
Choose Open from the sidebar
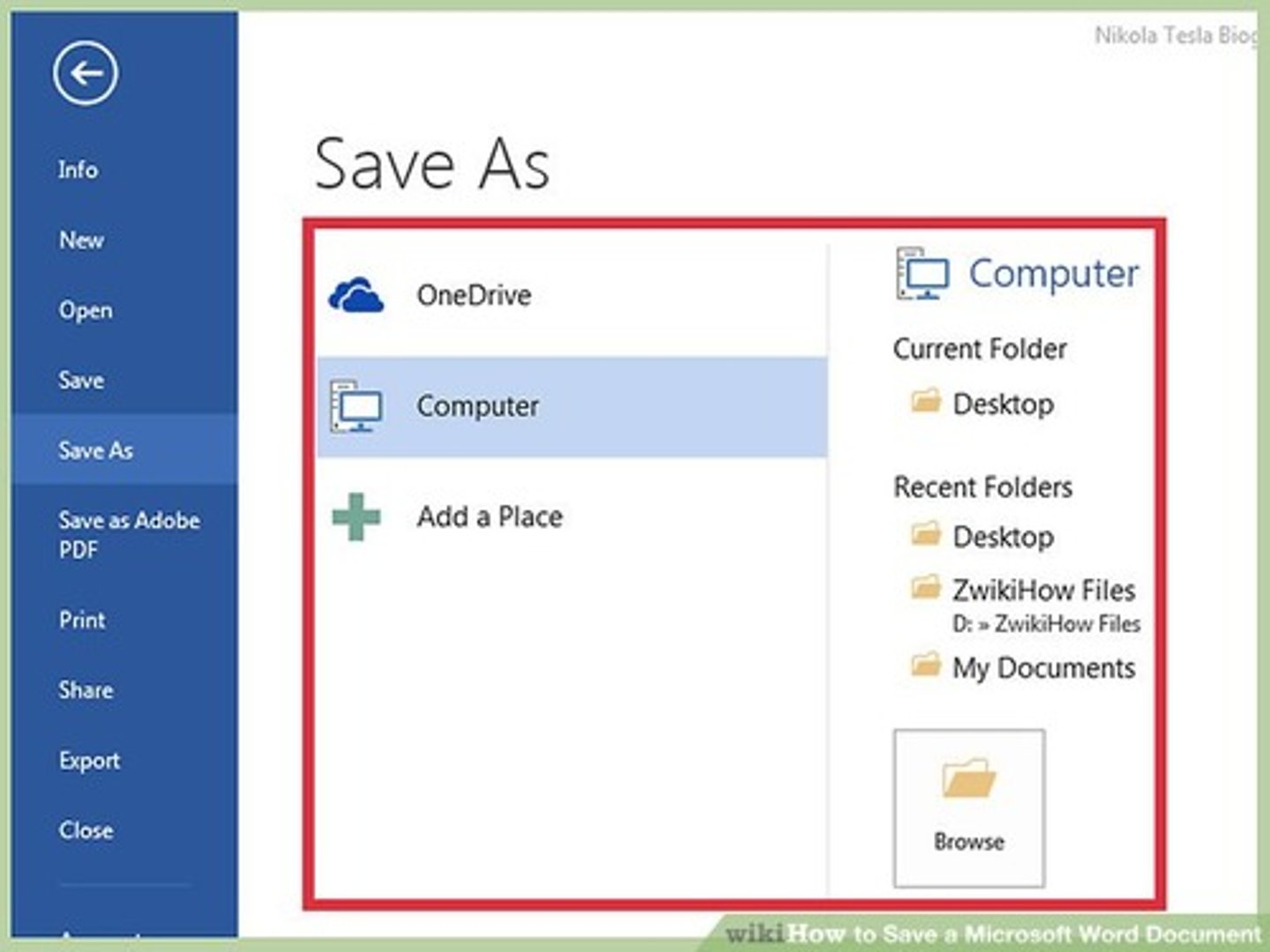[x=124, y=310]
